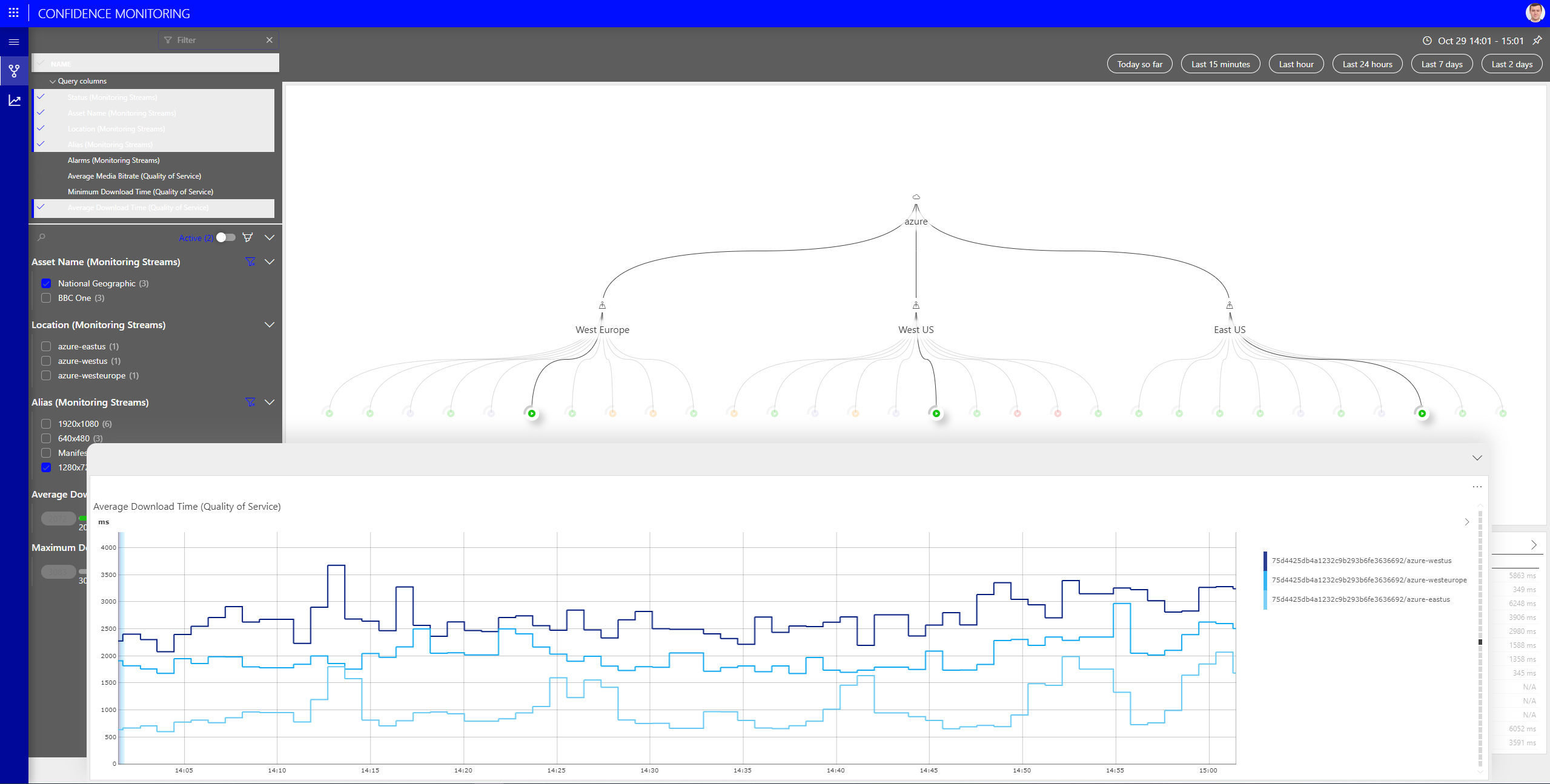The width and height of the screenshot is (1550, 784).
Task: Select Average Media Bitrate column
Action: tap(153, 176)
